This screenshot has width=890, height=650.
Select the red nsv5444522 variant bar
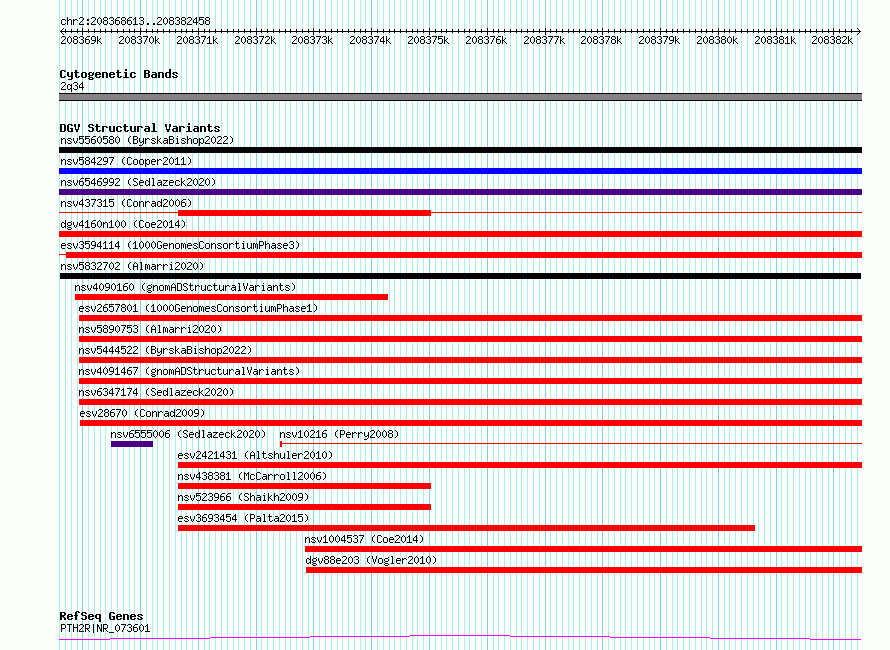pos(471,360)
